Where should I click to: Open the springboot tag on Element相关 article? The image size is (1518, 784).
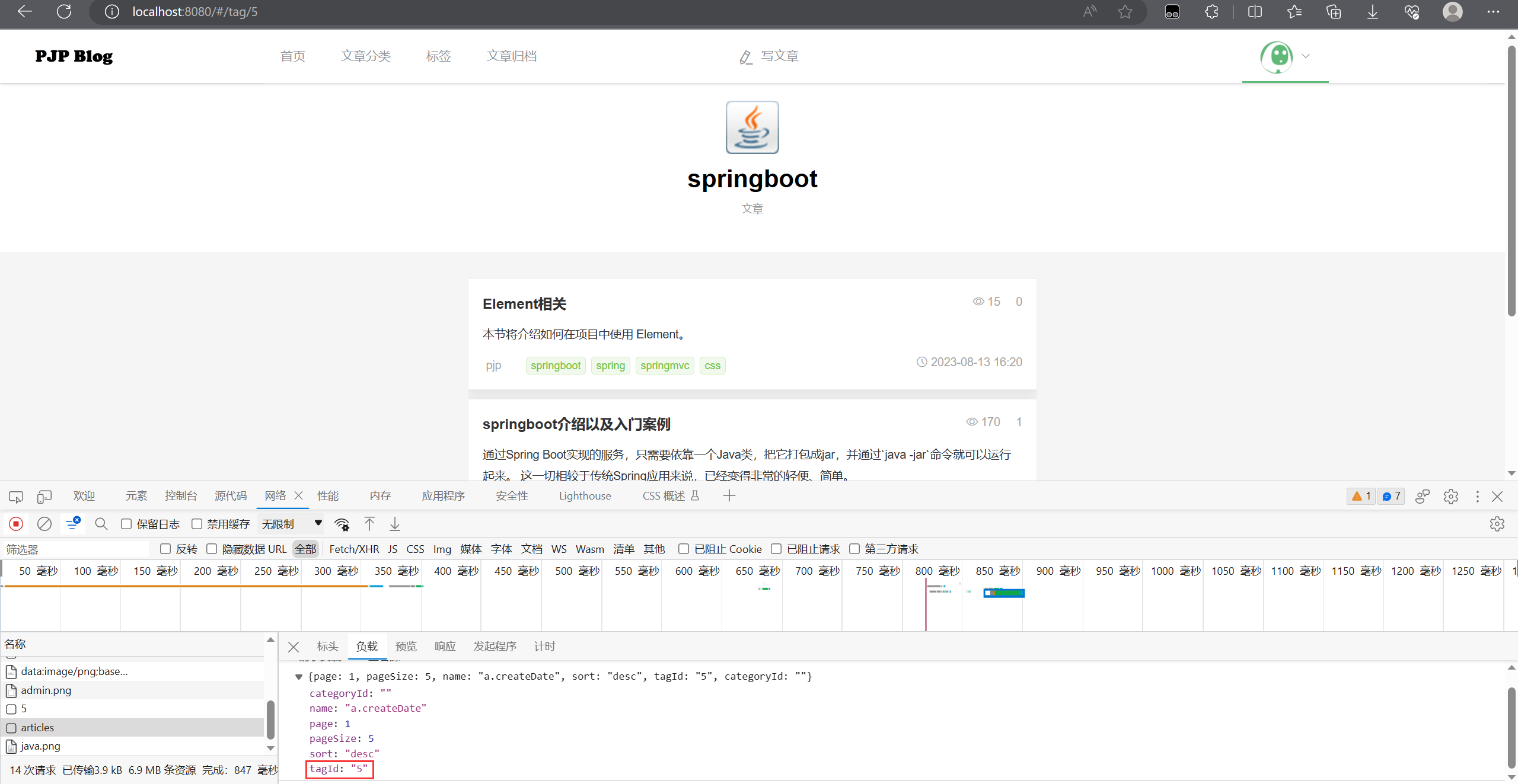(555, 365)
